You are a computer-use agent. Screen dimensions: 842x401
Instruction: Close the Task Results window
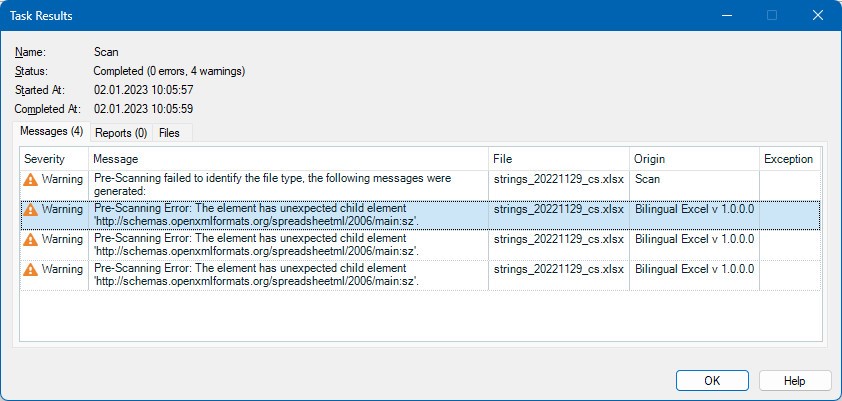tap(818, 15)
